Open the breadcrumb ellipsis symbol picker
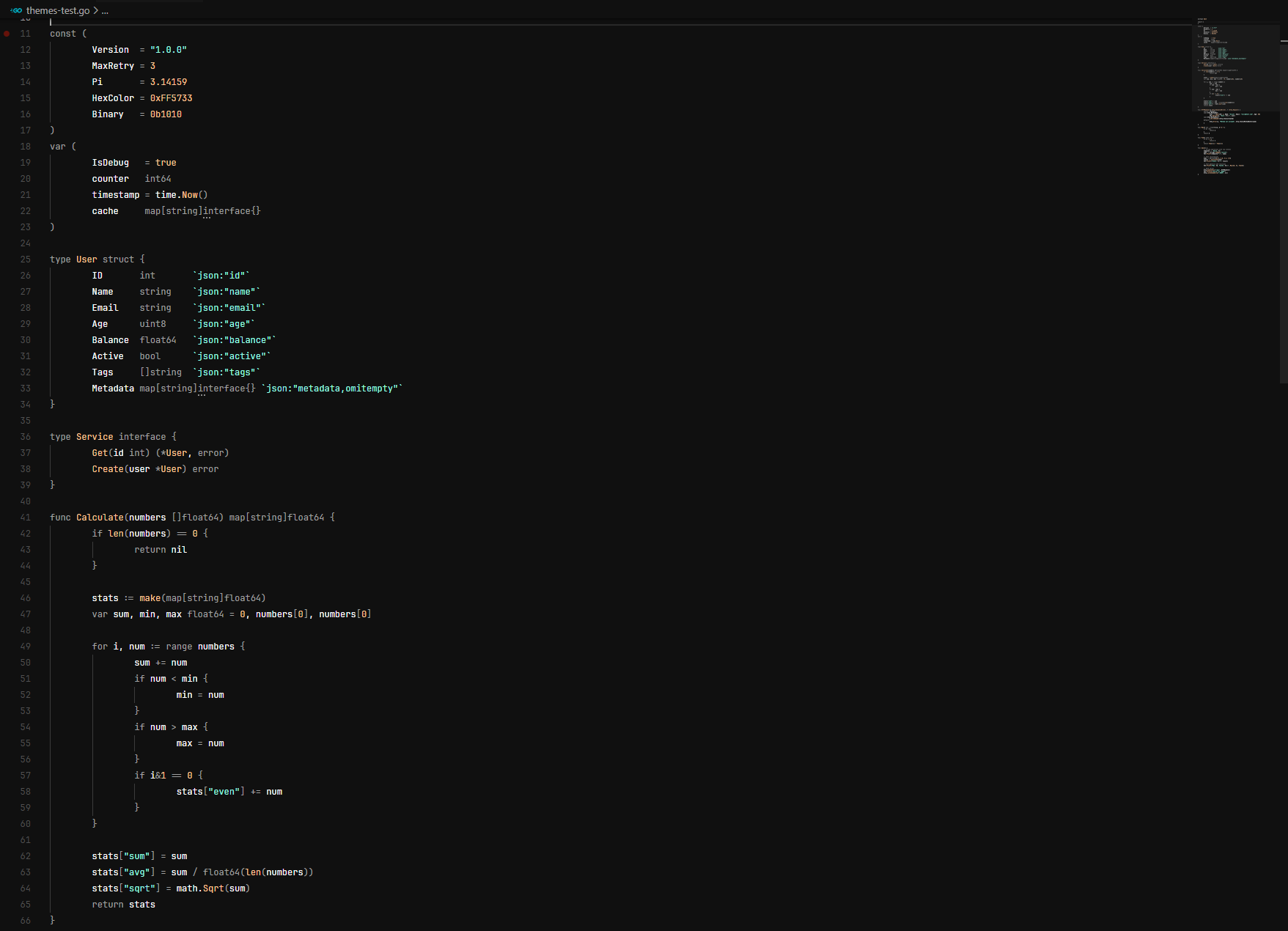The image size is (1288, 931). click(105, 10)
